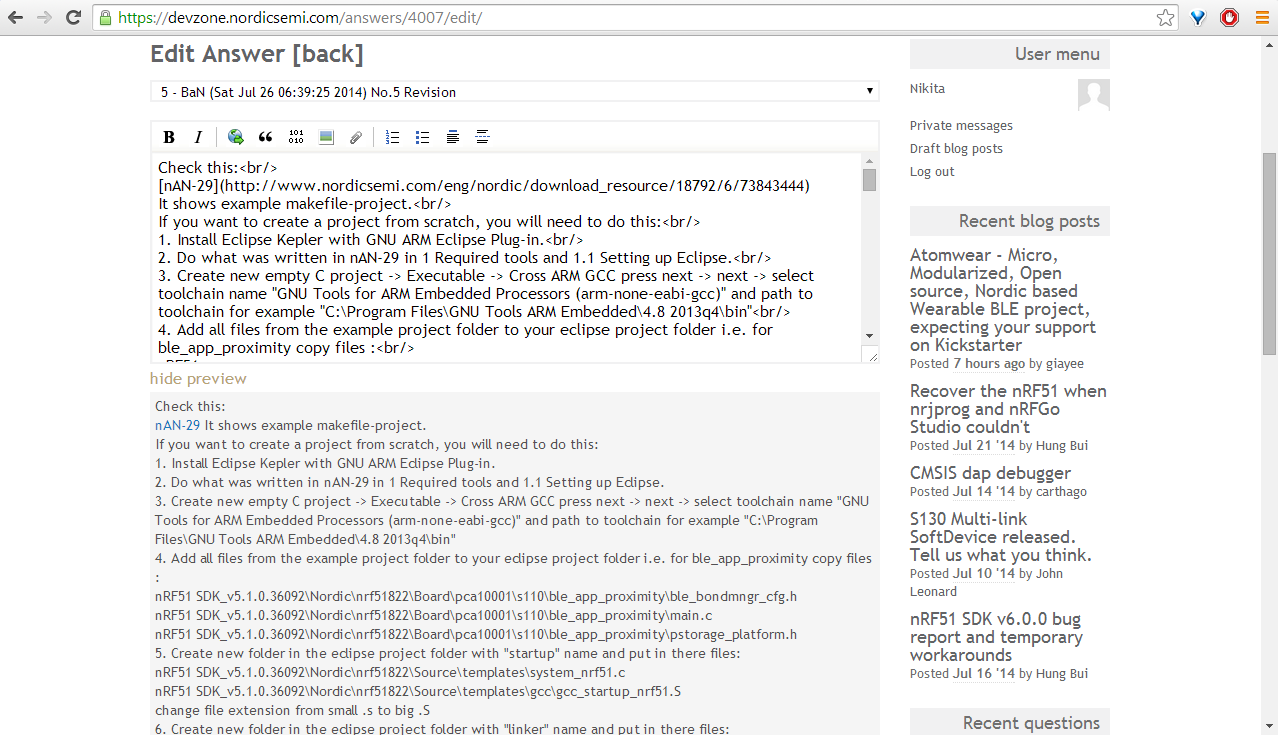1280x735 pixels.
Task: Click the browser address bar
Action: click(636, 17)
